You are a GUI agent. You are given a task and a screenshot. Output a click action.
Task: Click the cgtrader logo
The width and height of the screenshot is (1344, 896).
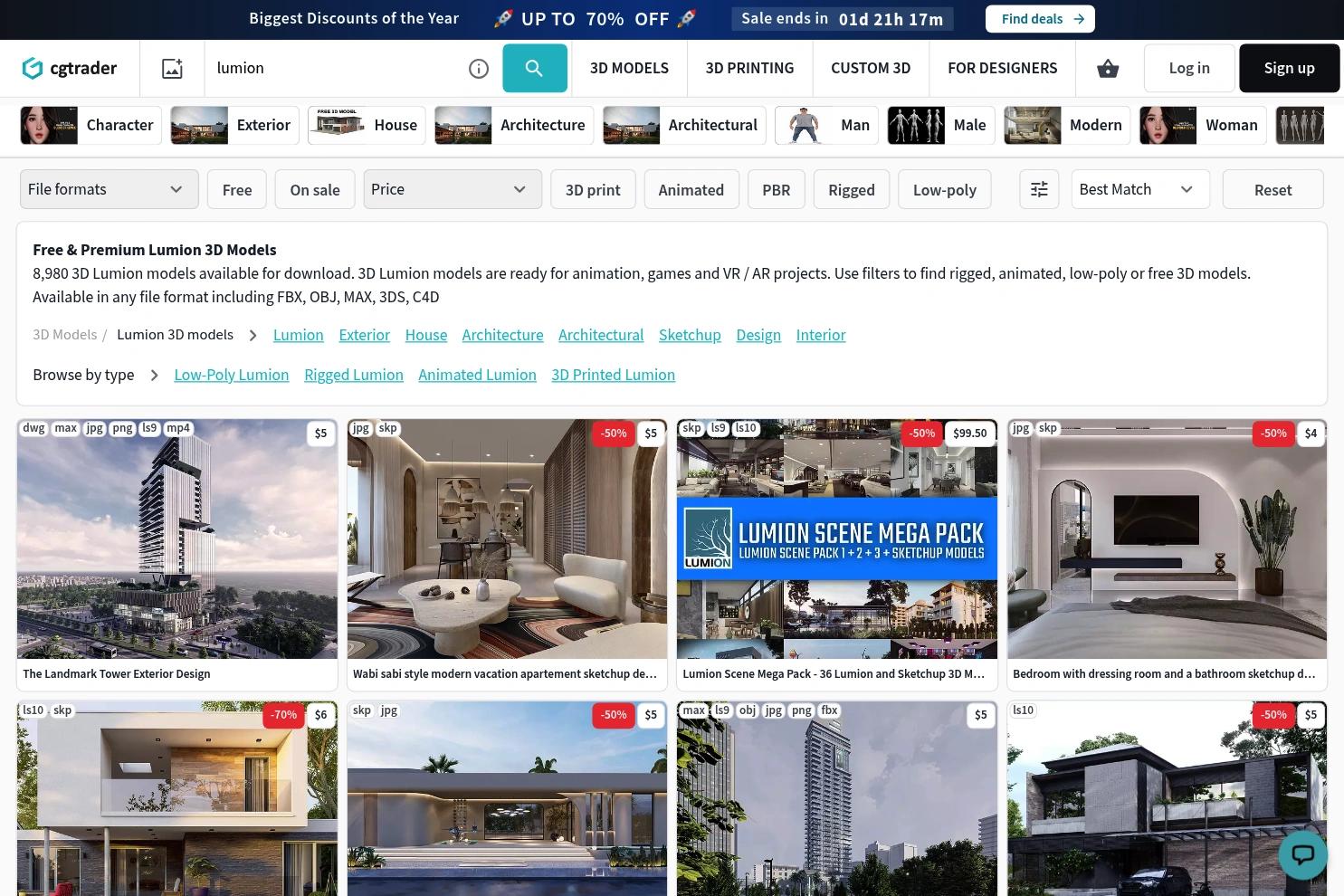click(70, 68)
